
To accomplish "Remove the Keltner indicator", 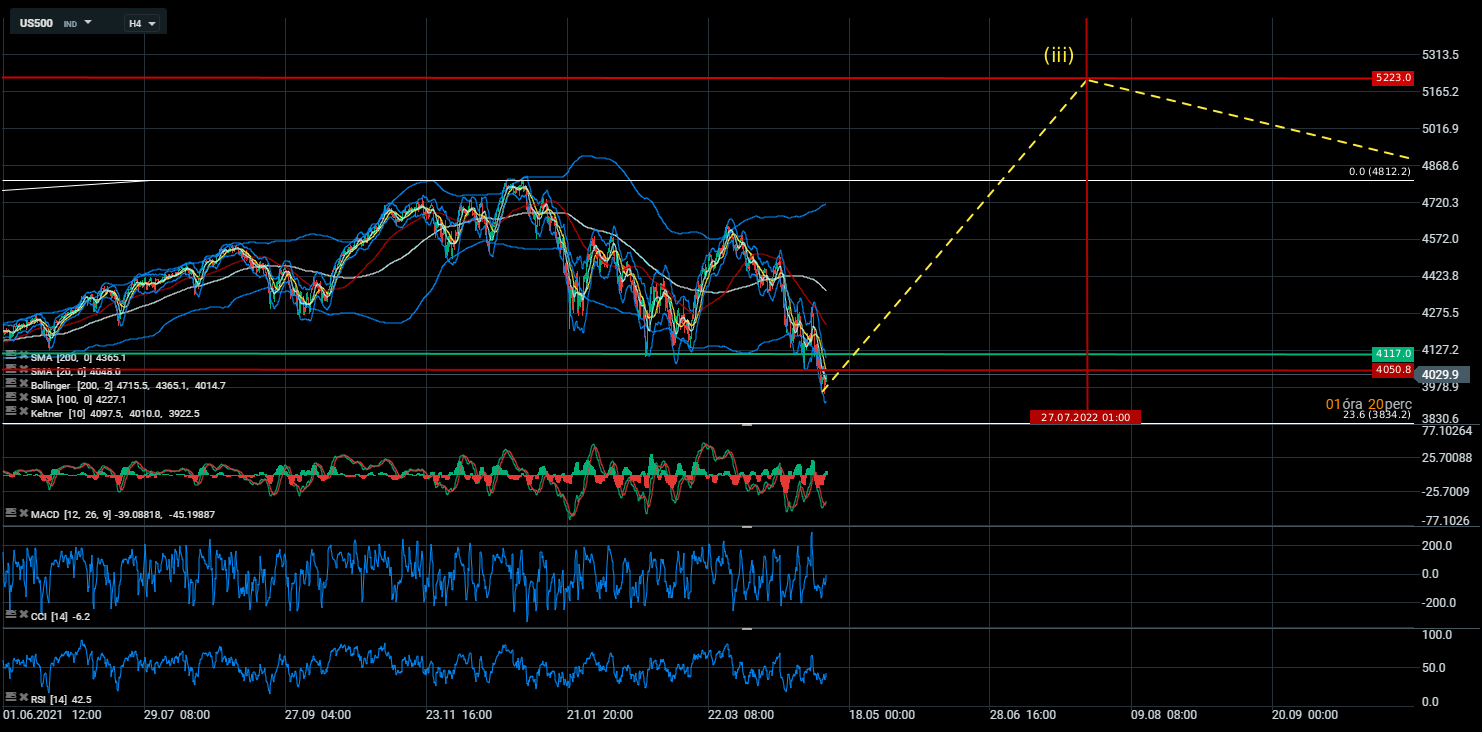I will (24, 411).
